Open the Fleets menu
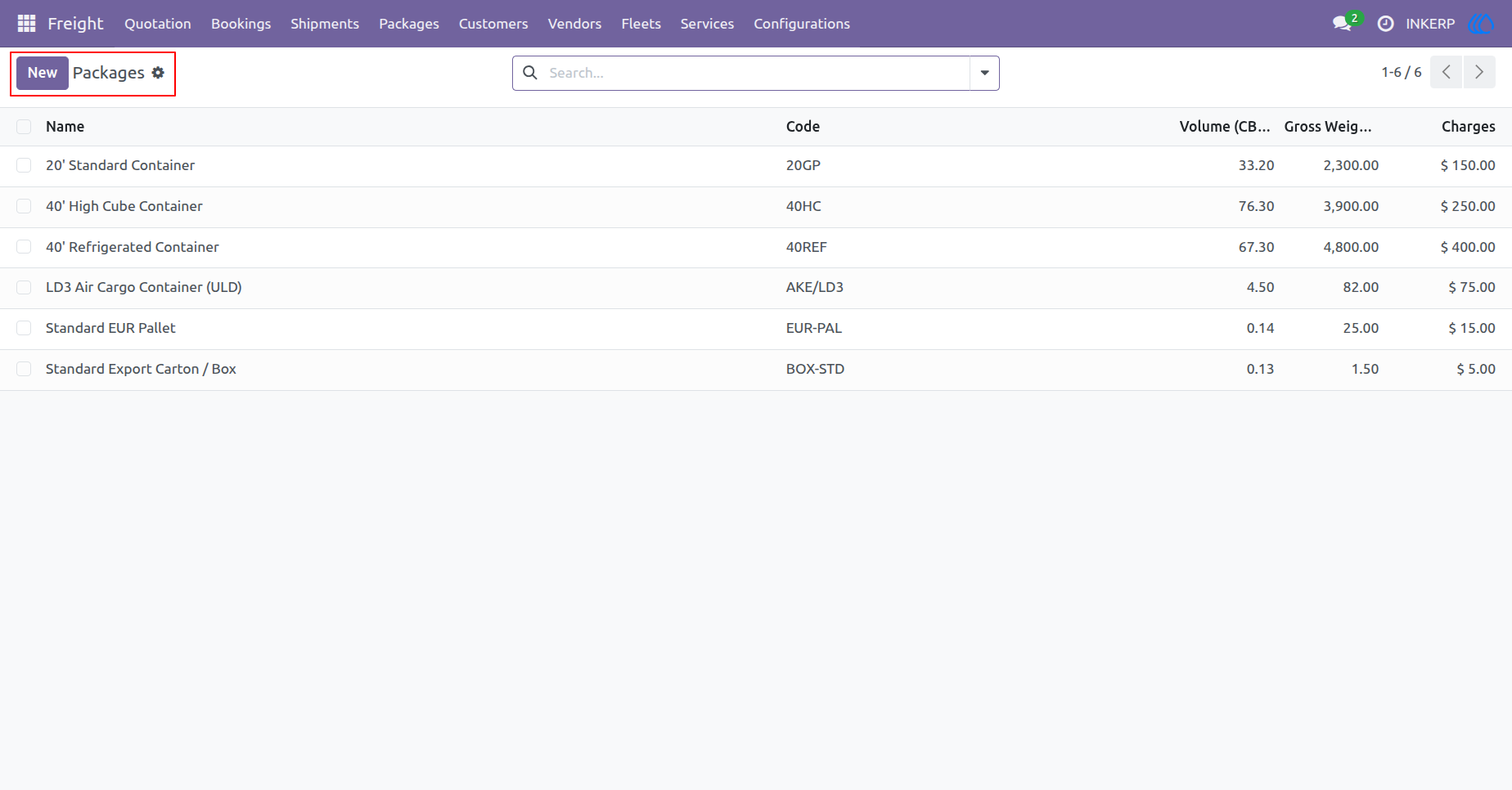The height and width of the screenshot is (790, 1512). (x=641, y=24)
